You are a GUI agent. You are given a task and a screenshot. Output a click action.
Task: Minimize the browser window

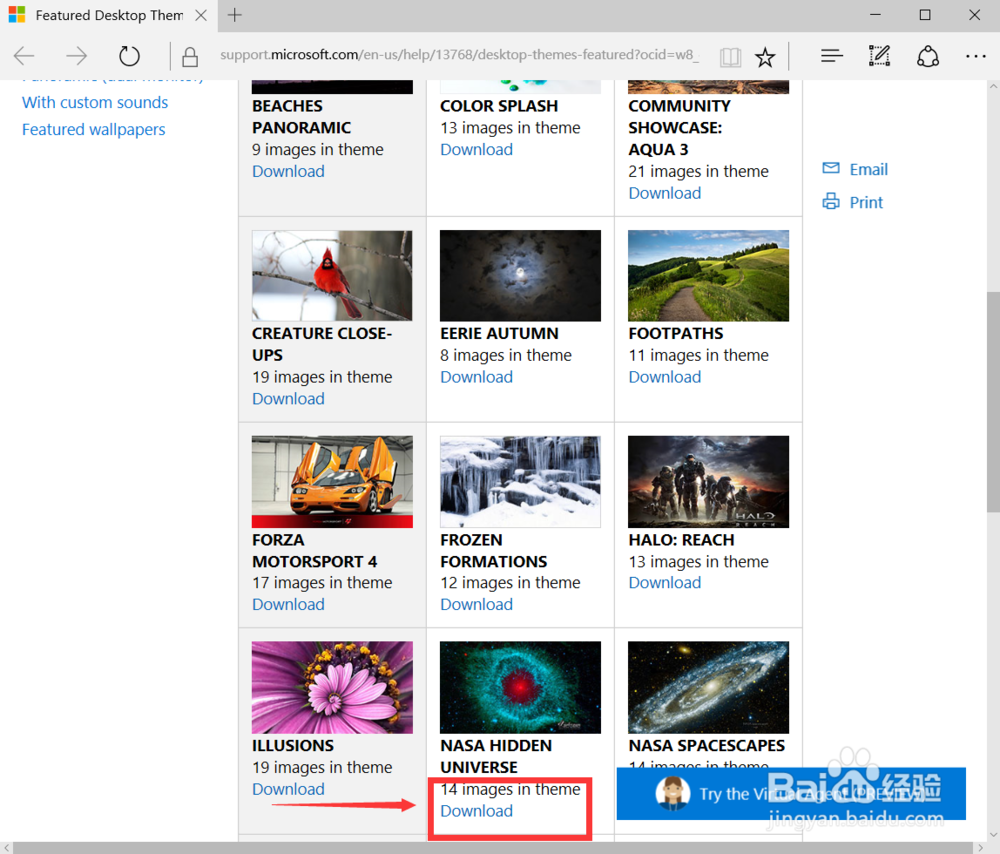(x=876, y=15)
